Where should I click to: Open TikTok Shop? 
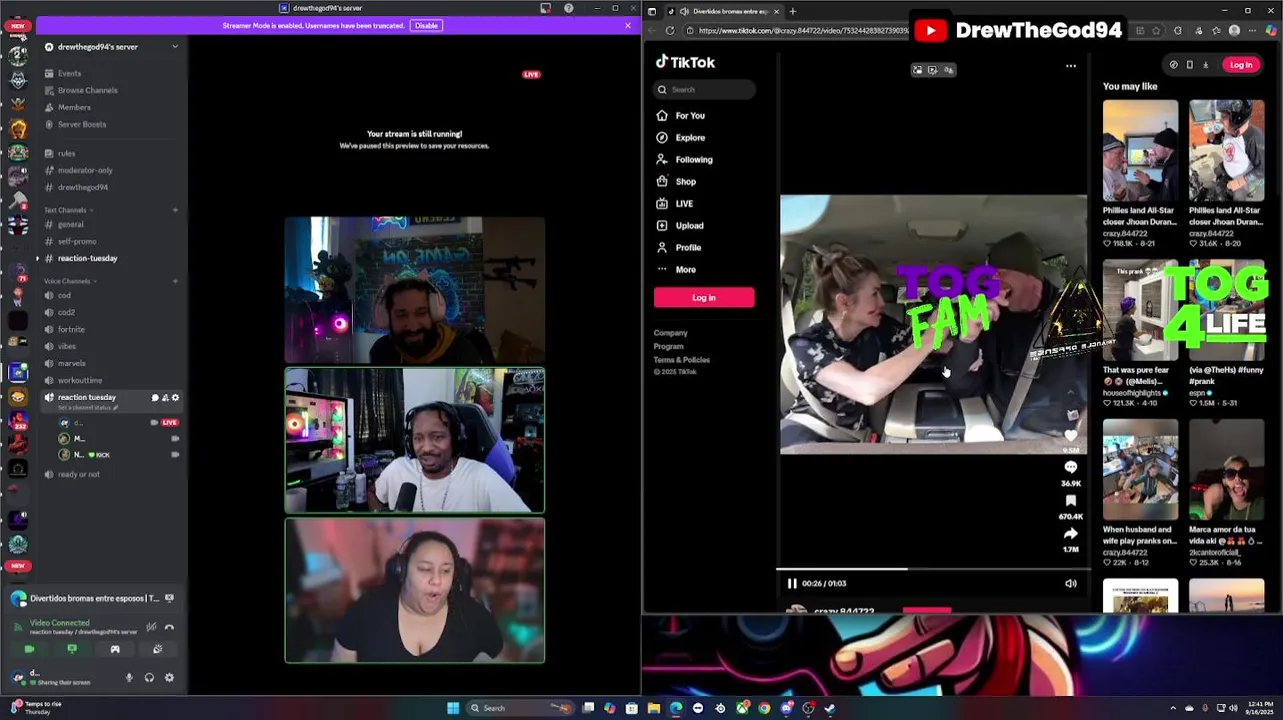[685, 181]
